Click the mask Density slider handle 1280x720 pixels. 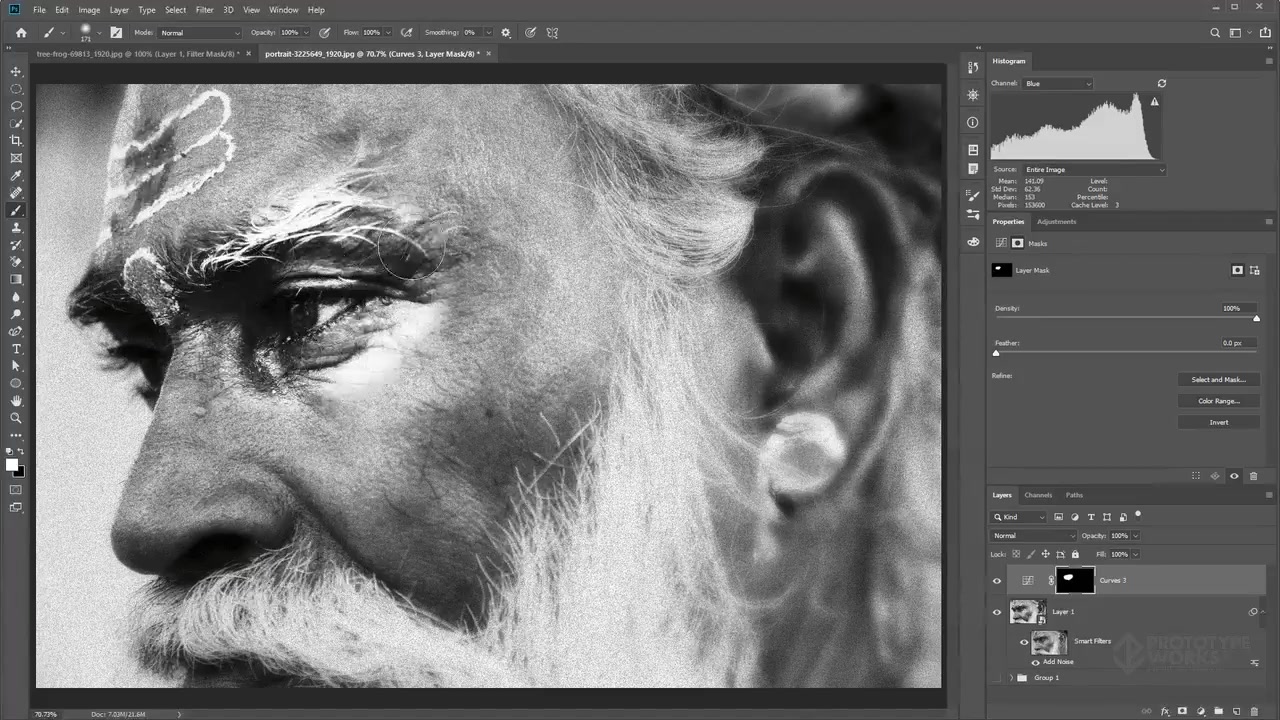[x=1256, y=319]
